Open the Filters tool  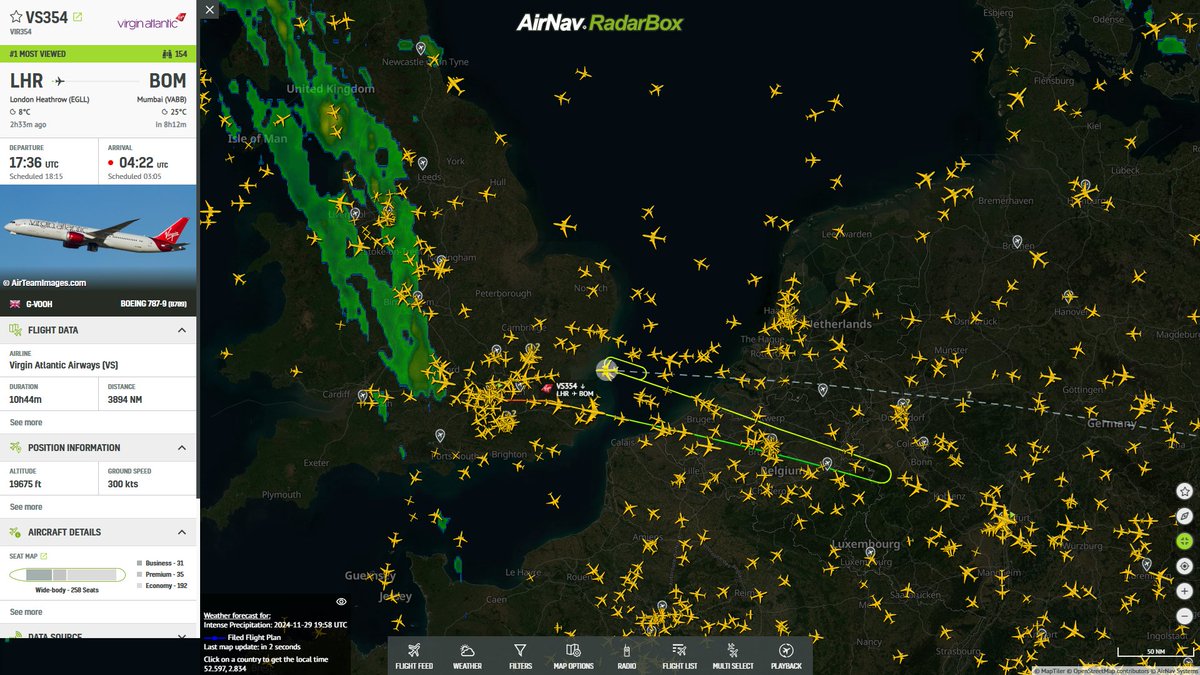(x=520, y=656)
